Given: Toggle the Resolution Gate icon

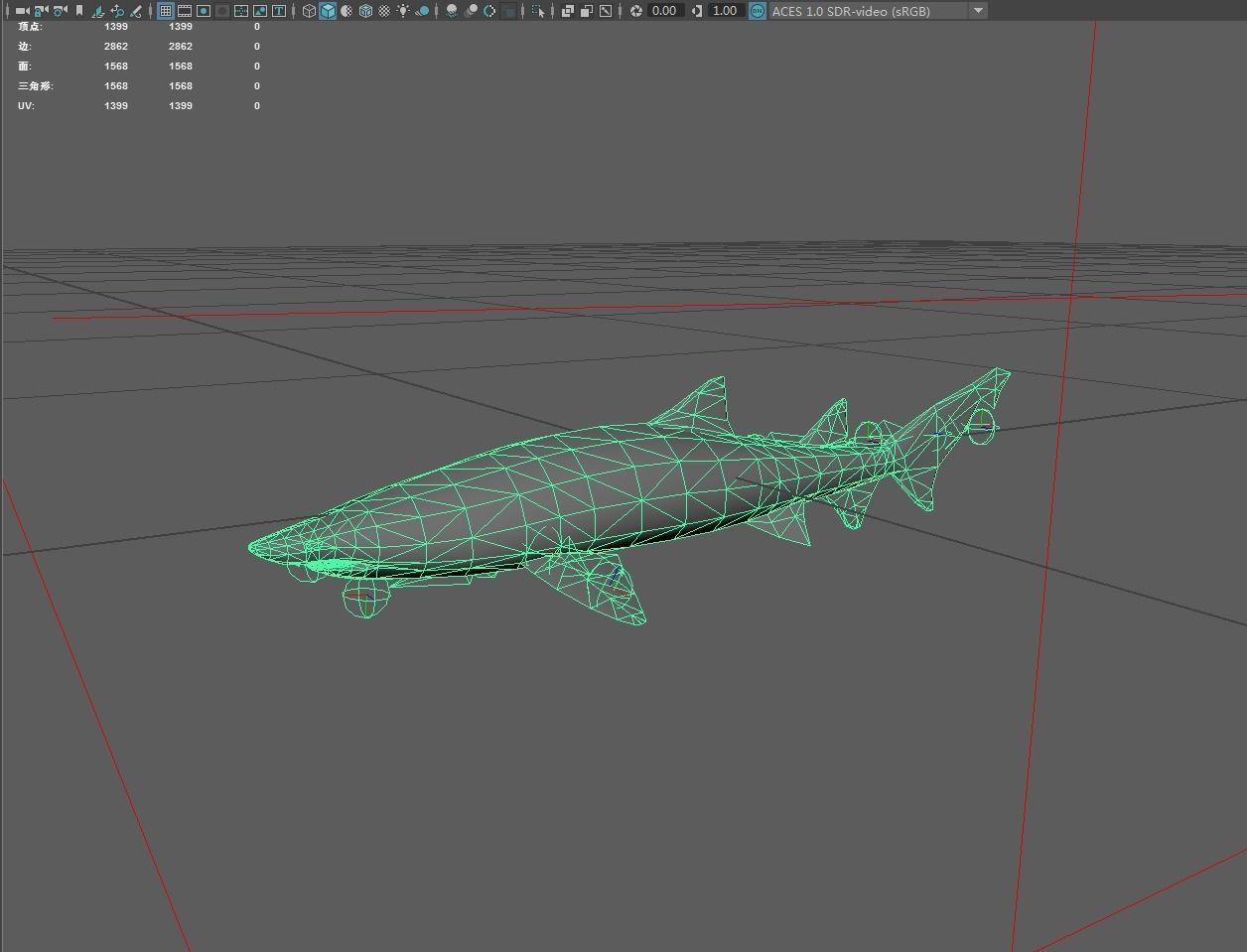Looking at the screenshot, I should coord(204,11).
